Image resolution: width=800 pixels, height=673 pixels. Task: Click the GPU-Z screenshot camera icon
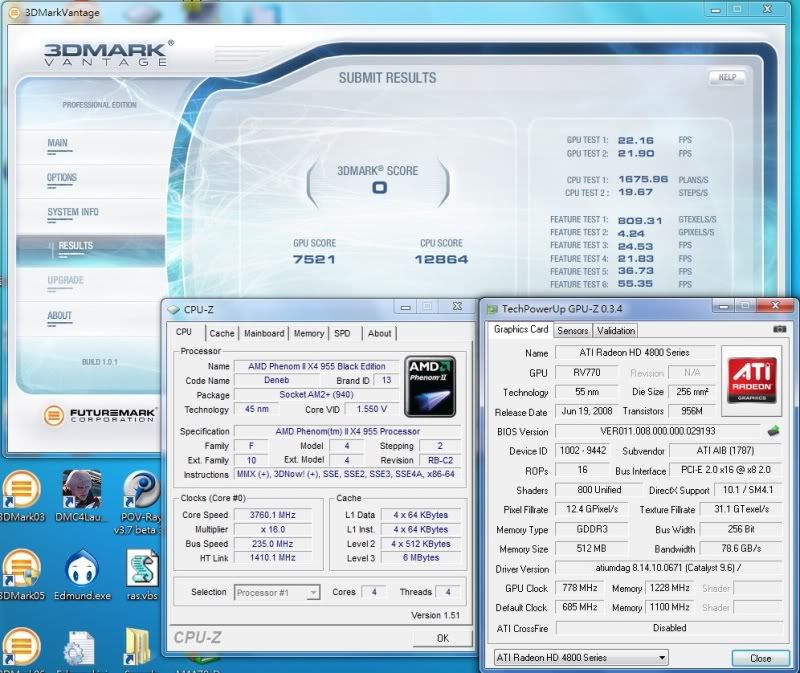[779, 330]
